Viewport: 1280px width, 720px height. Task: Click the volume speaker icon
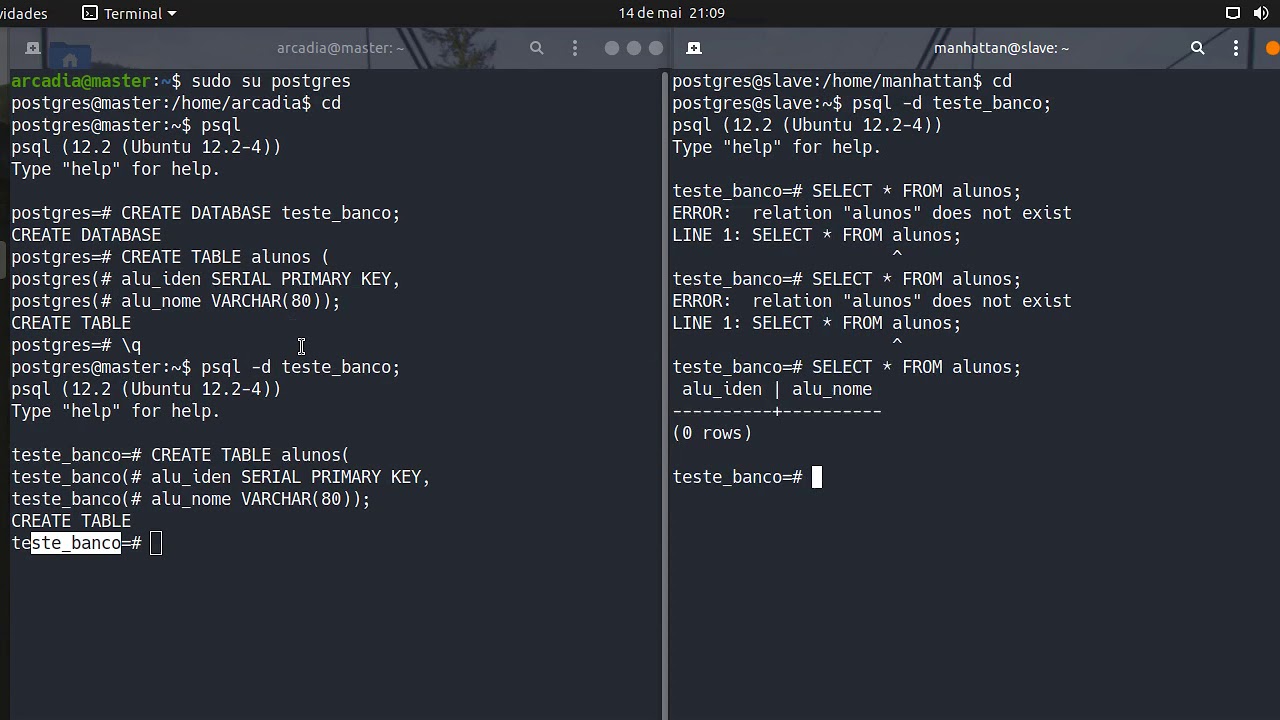click(x=1261, y=13)
